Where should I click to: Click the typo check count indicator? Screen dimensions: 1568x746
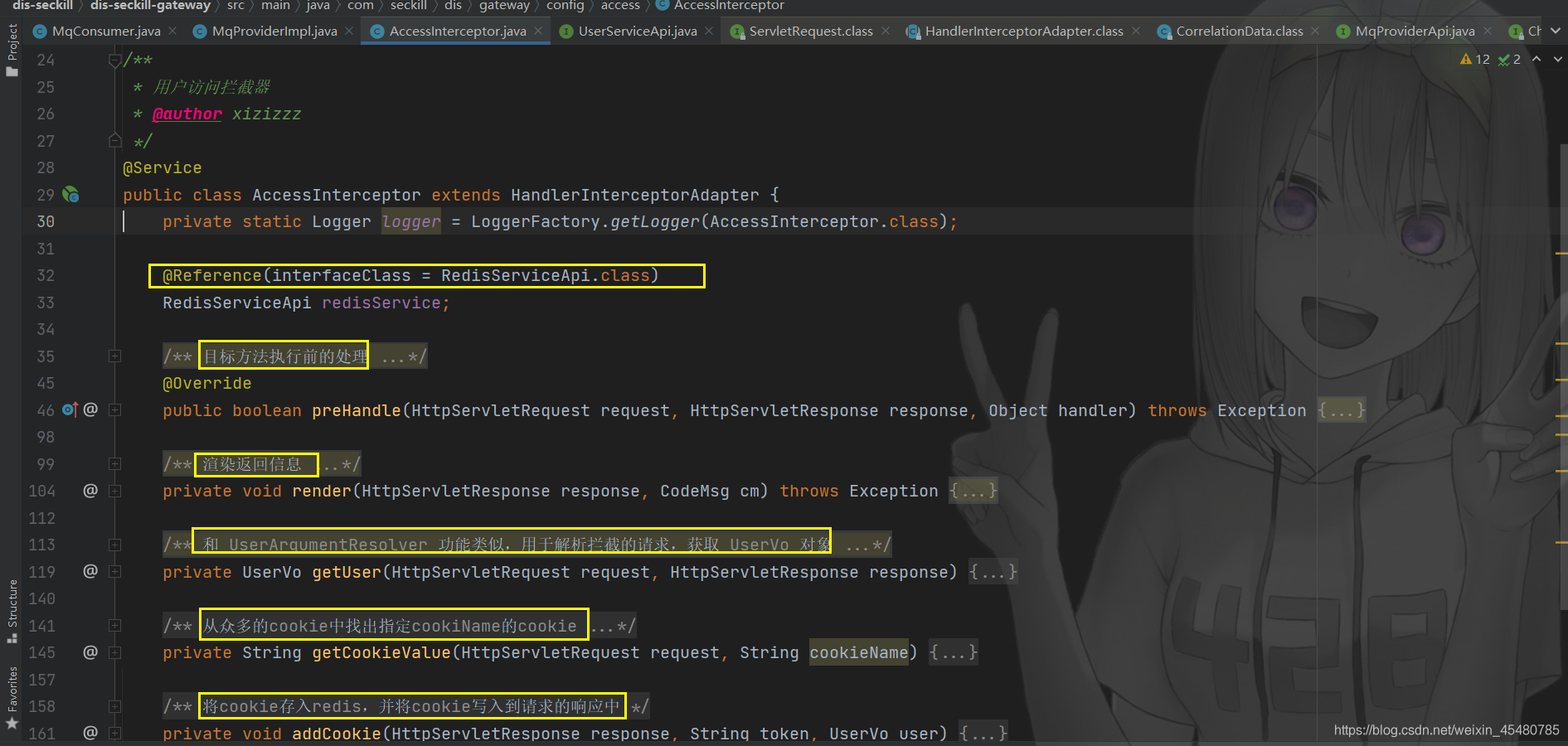click(x=1509, y=59)
